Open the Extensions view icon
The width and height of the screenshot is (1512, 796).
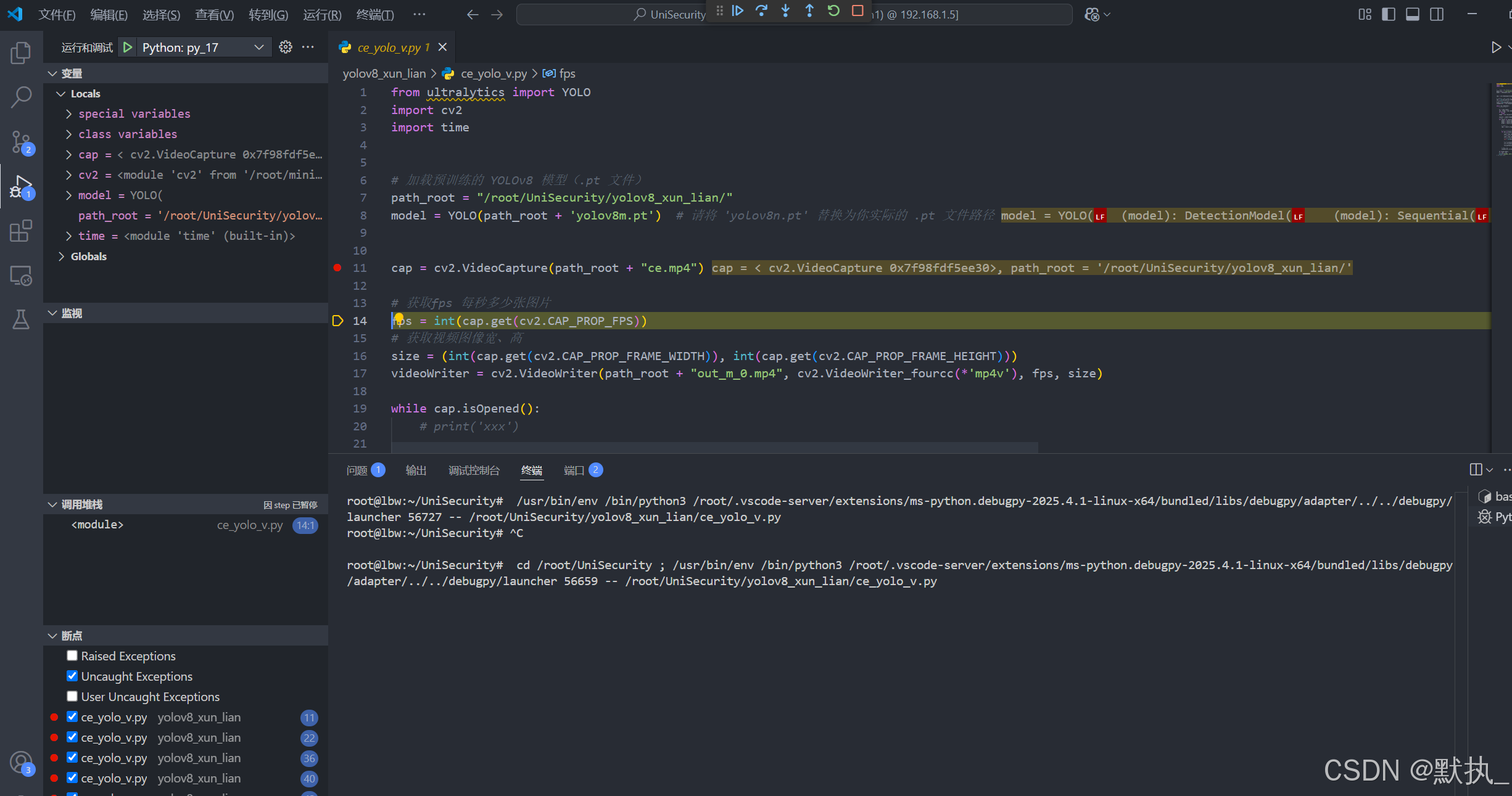21,231
